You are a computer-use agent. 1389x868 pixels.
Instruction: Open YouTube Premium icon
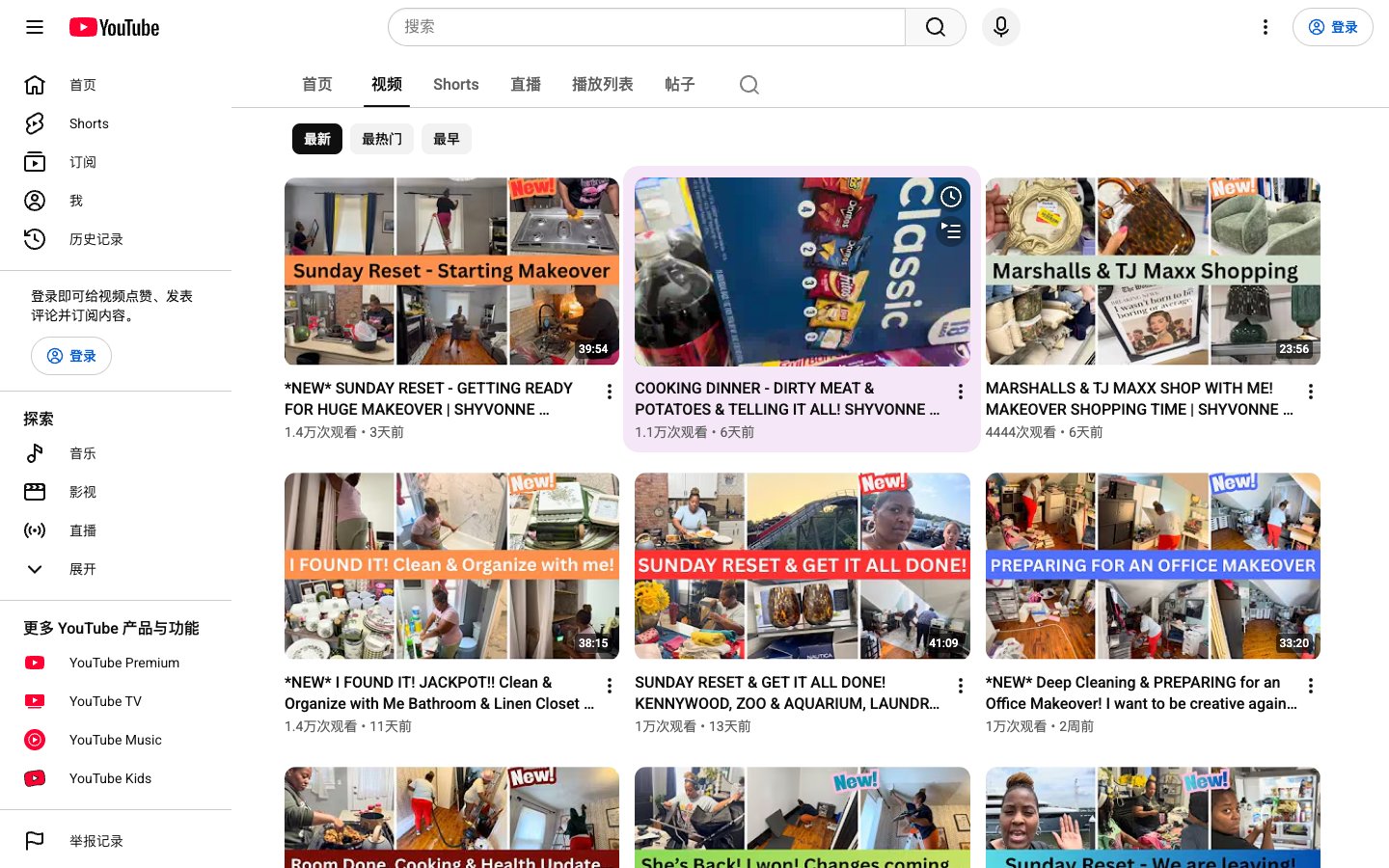tap(35, 663)
